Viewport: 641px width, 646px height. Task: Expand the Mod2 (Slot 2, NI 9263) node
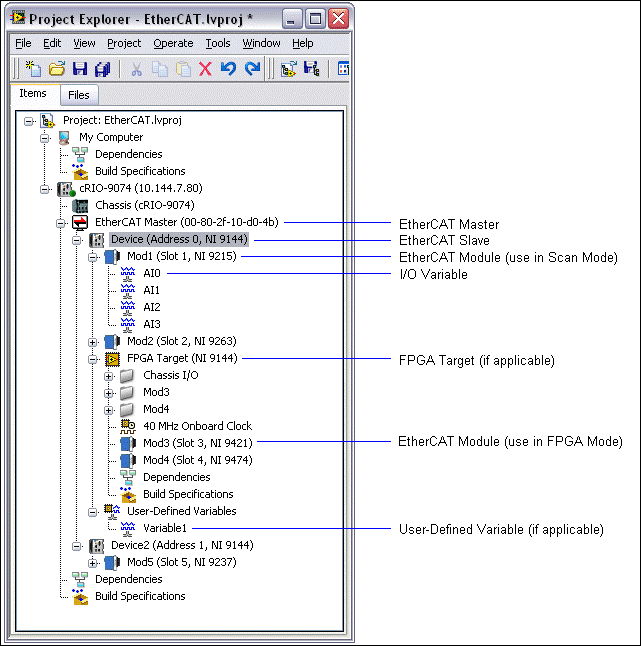click(93, 342)
